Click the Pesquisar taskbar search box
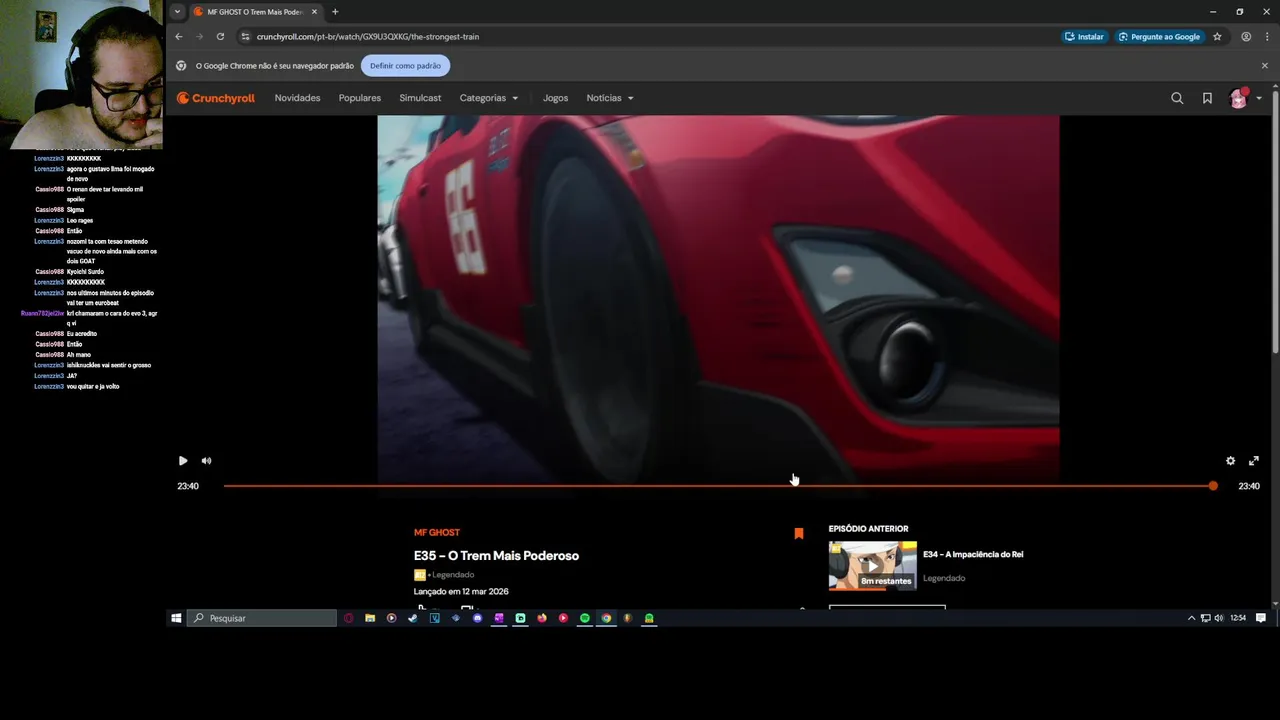Screen dimensions: 1280x720 (x=262, y=618)
